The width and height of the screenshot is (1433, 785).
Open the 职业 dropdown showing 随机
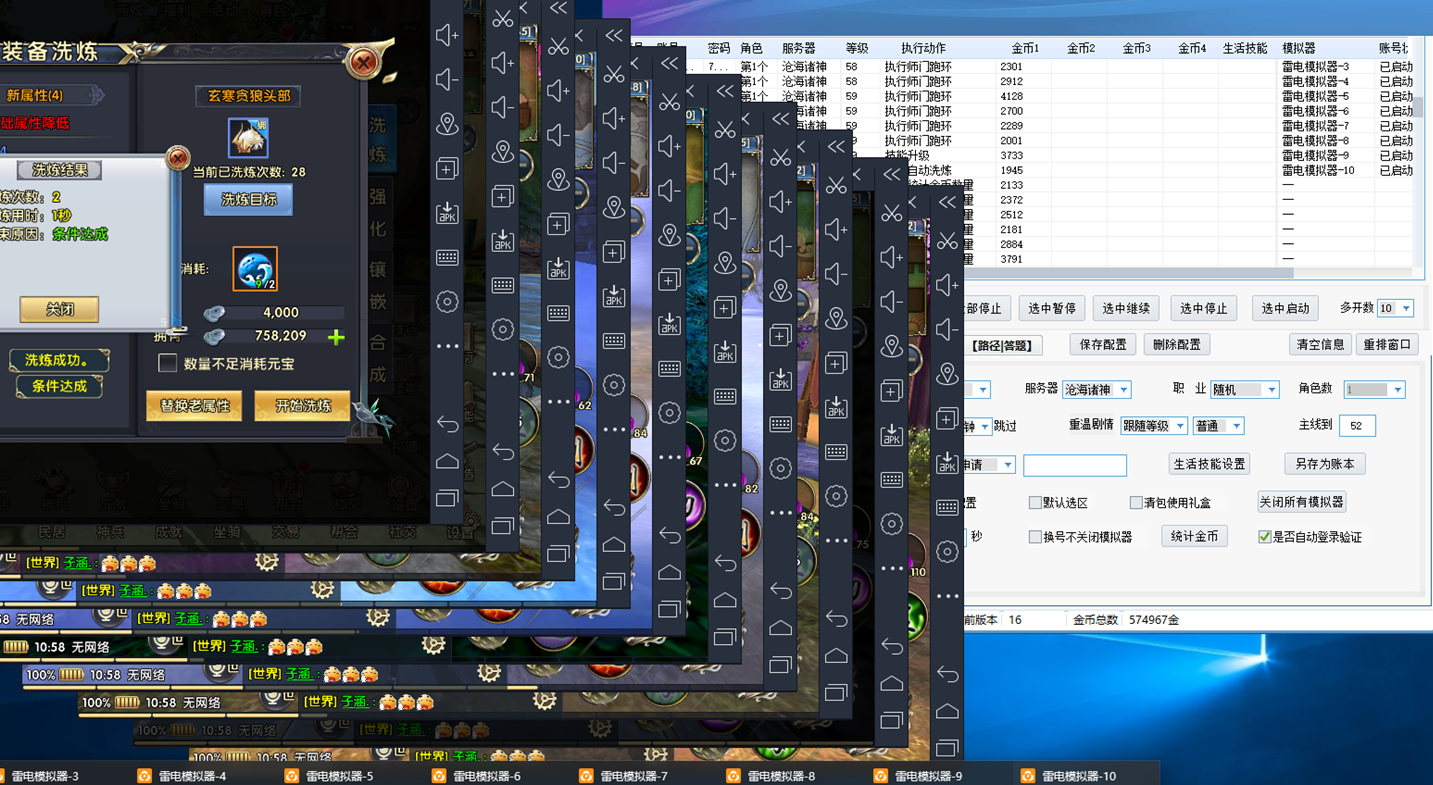(x=1245, y=389)
